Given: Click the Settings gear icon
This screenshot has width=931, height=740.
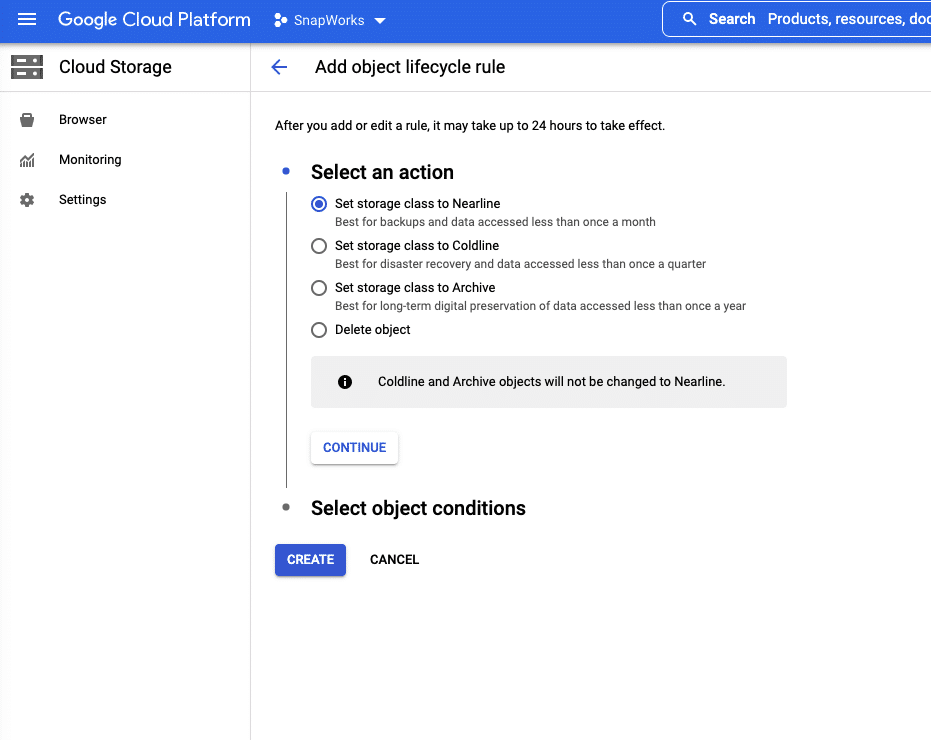Looking at the screenshot, I should (27, 200).
